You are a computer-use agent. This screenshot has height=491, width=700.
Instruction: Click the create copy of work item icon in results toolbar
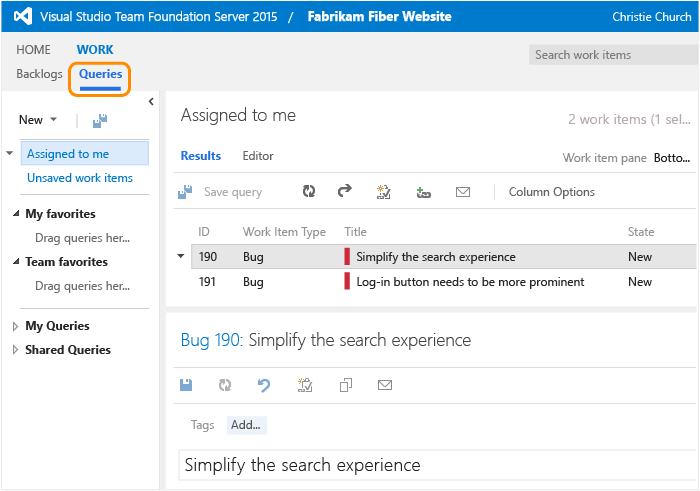(383, 192)
